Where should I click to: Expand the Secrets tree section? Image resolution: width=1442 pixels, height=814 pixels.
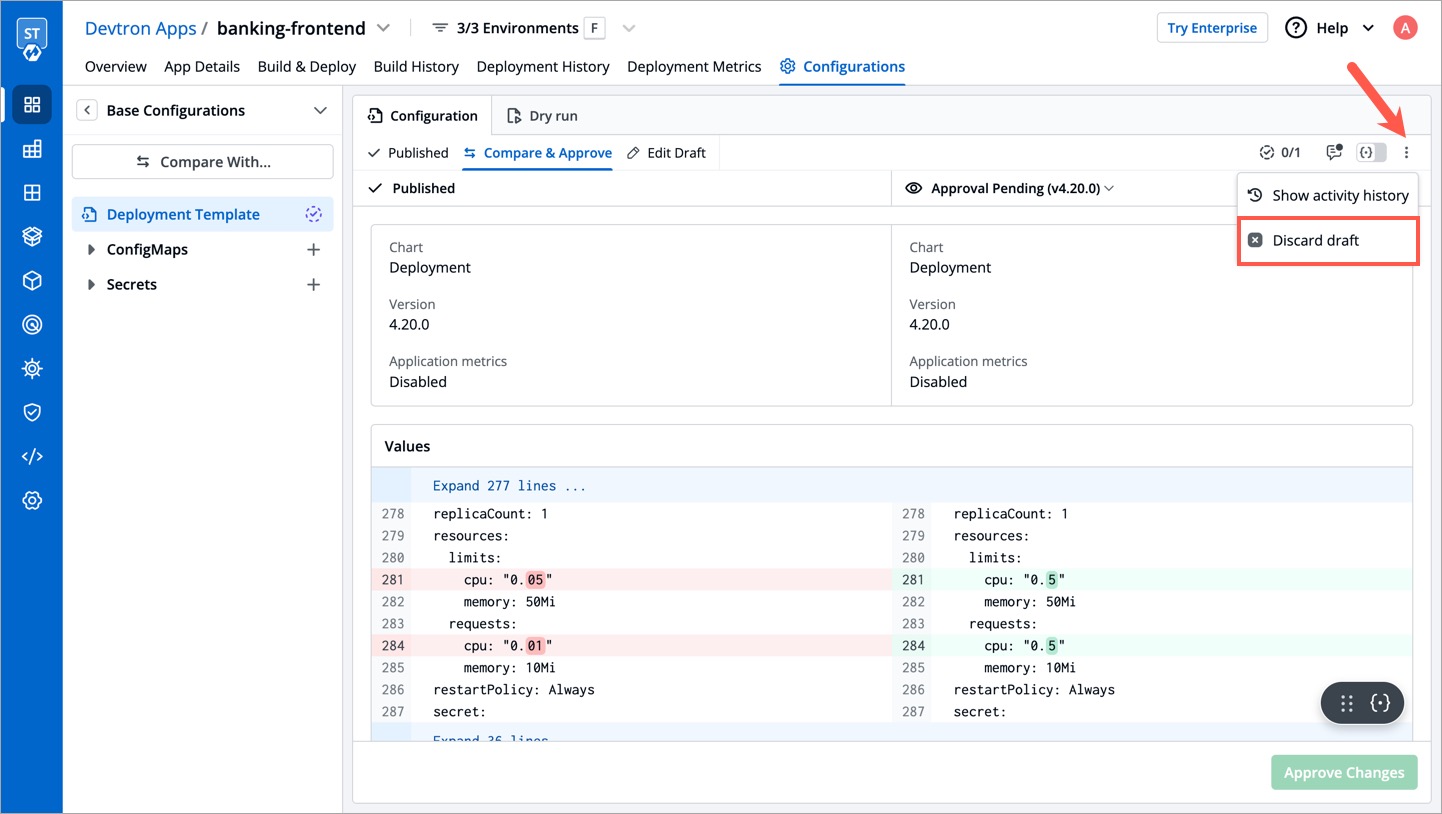tap(91, 285)
